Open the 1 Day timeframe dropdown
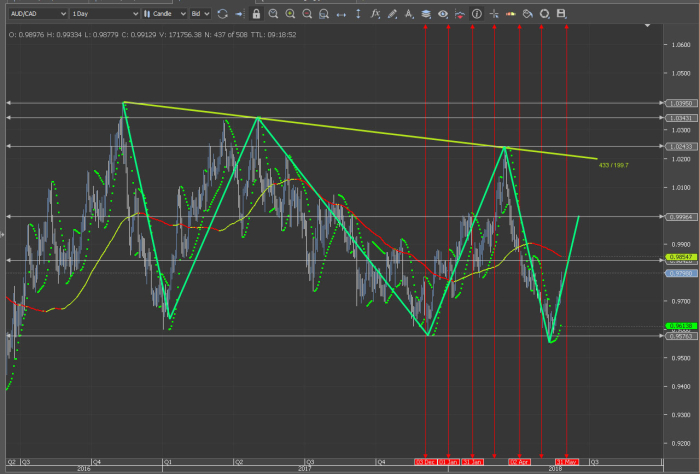This screenshot has width=700, height=474. 105,14
